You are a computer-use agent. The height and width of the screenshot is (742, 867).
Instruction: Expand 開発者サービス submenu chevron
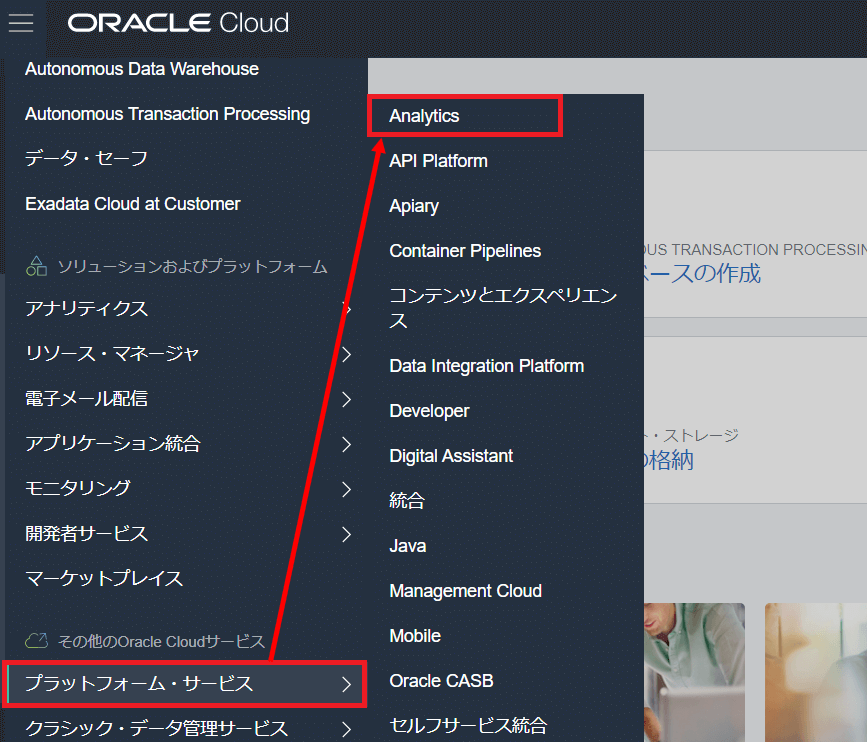(x=347, y=534)
